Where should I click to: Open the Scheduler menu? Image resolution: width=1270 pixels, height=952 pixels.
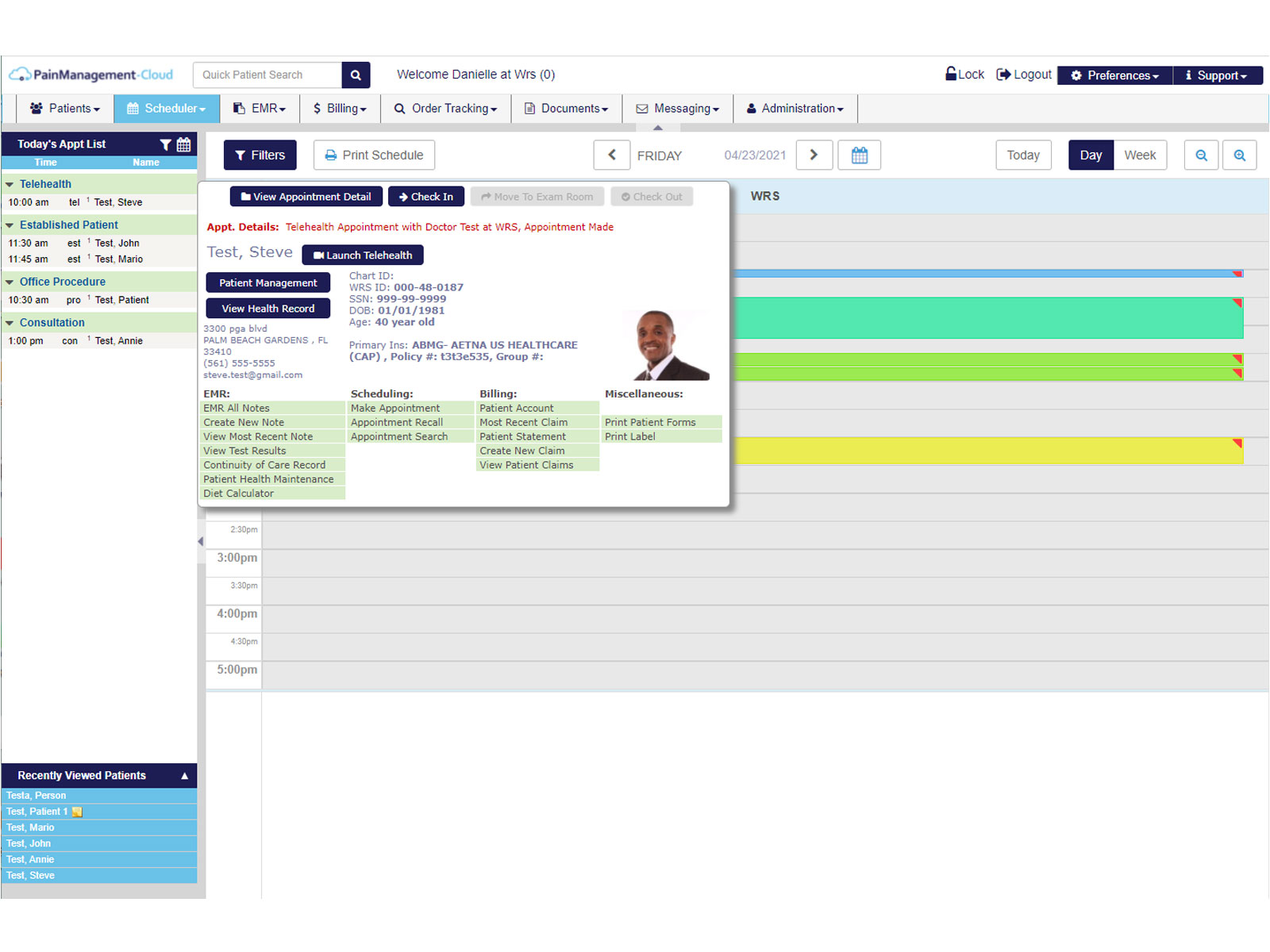pyautogui.click(x=167, y=109)
